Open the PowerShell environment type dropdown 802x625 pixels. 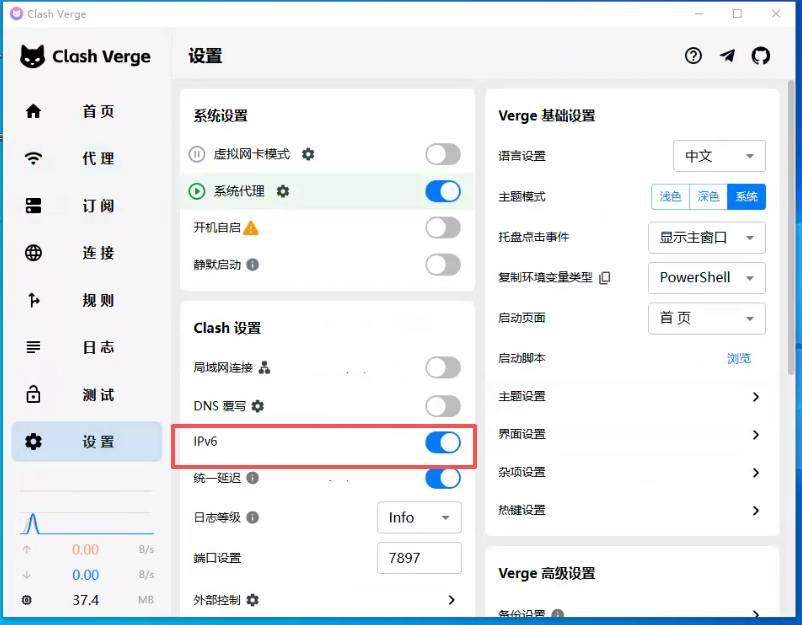(x=706, y=278)
